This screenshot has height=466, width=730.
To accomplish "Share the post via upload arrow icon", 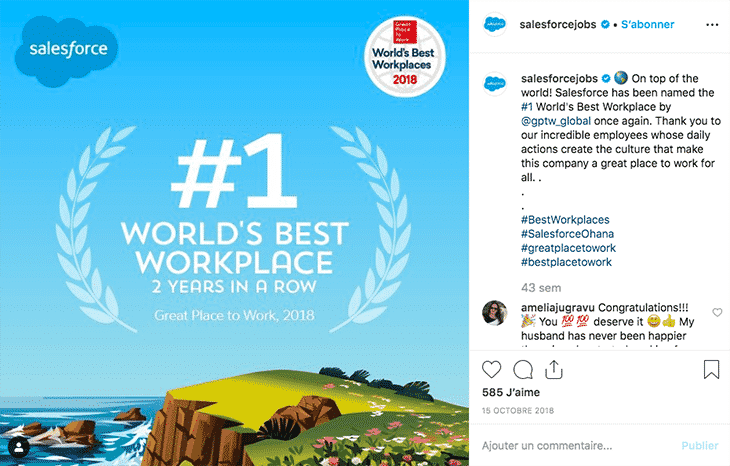I will pyautogui.click(x=554, y=370).
